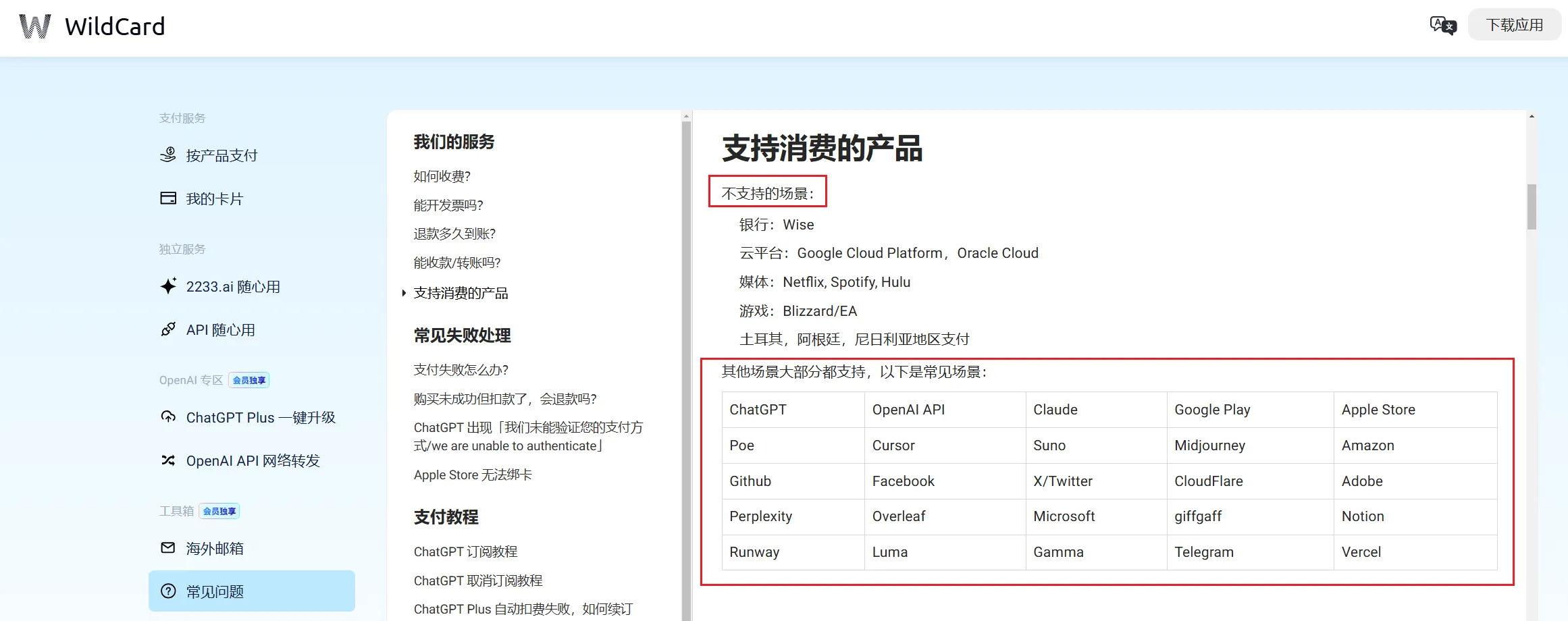
Task: Click the Midjourney table cell
Action: (1251, 446)
